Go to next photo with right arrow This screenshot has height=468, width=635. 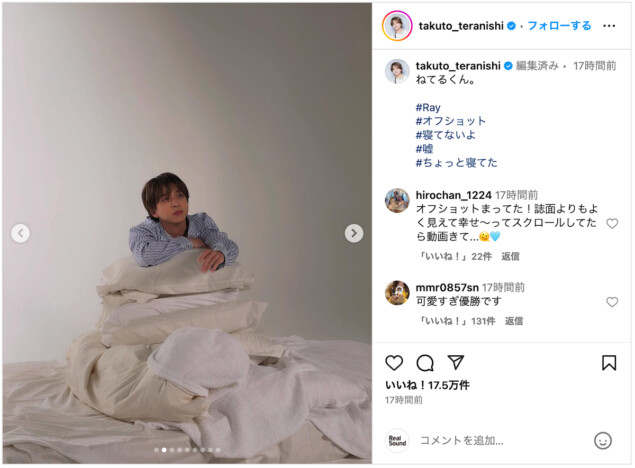[x=354, y=233]
